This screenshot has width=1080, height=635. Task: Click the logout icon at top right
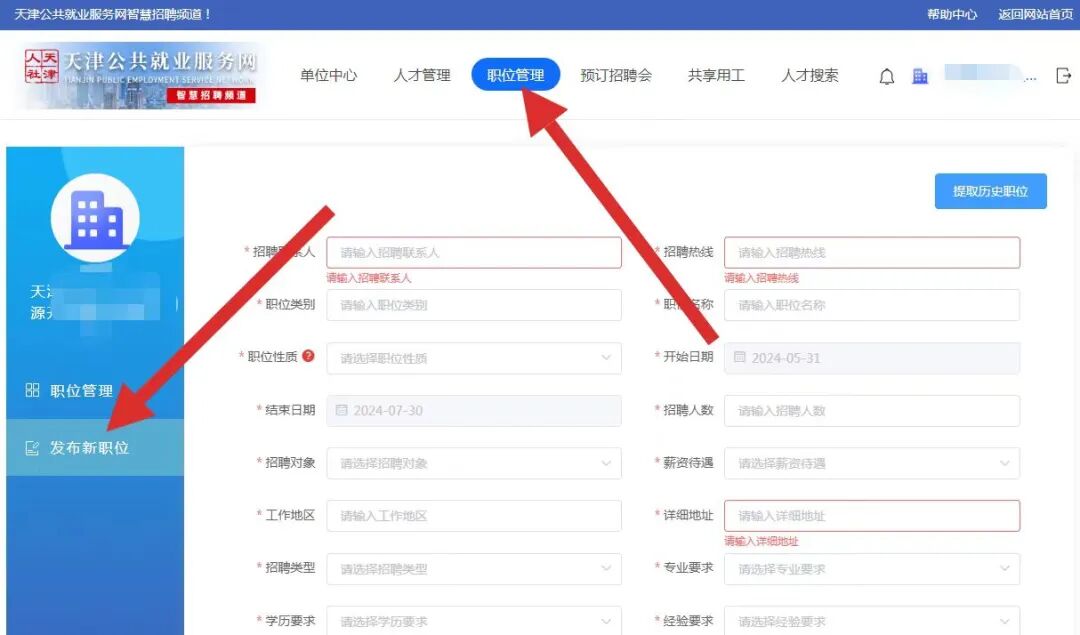(x=1062, y=75)
